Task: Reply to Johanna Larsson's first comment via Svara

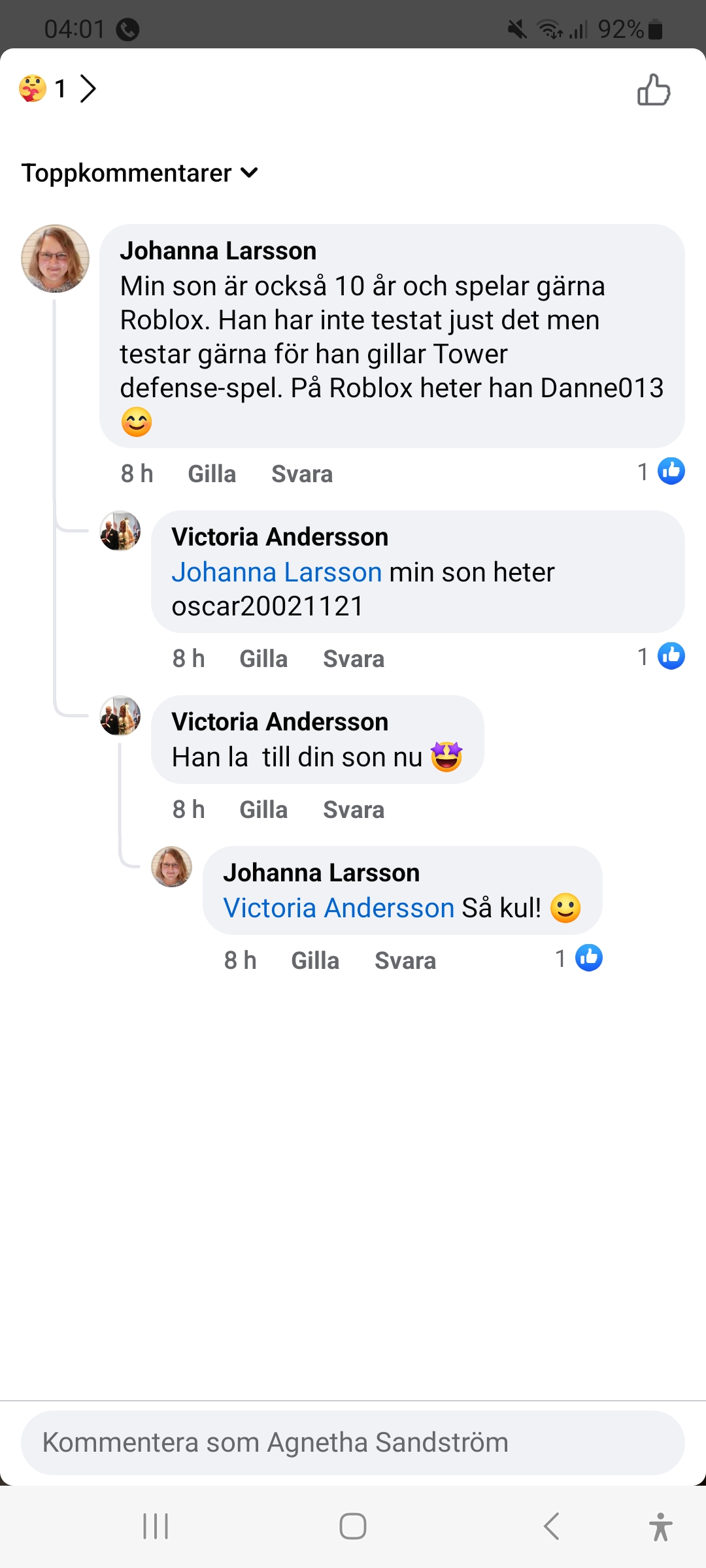Action: pyautogui.click(x=302, y=474)
